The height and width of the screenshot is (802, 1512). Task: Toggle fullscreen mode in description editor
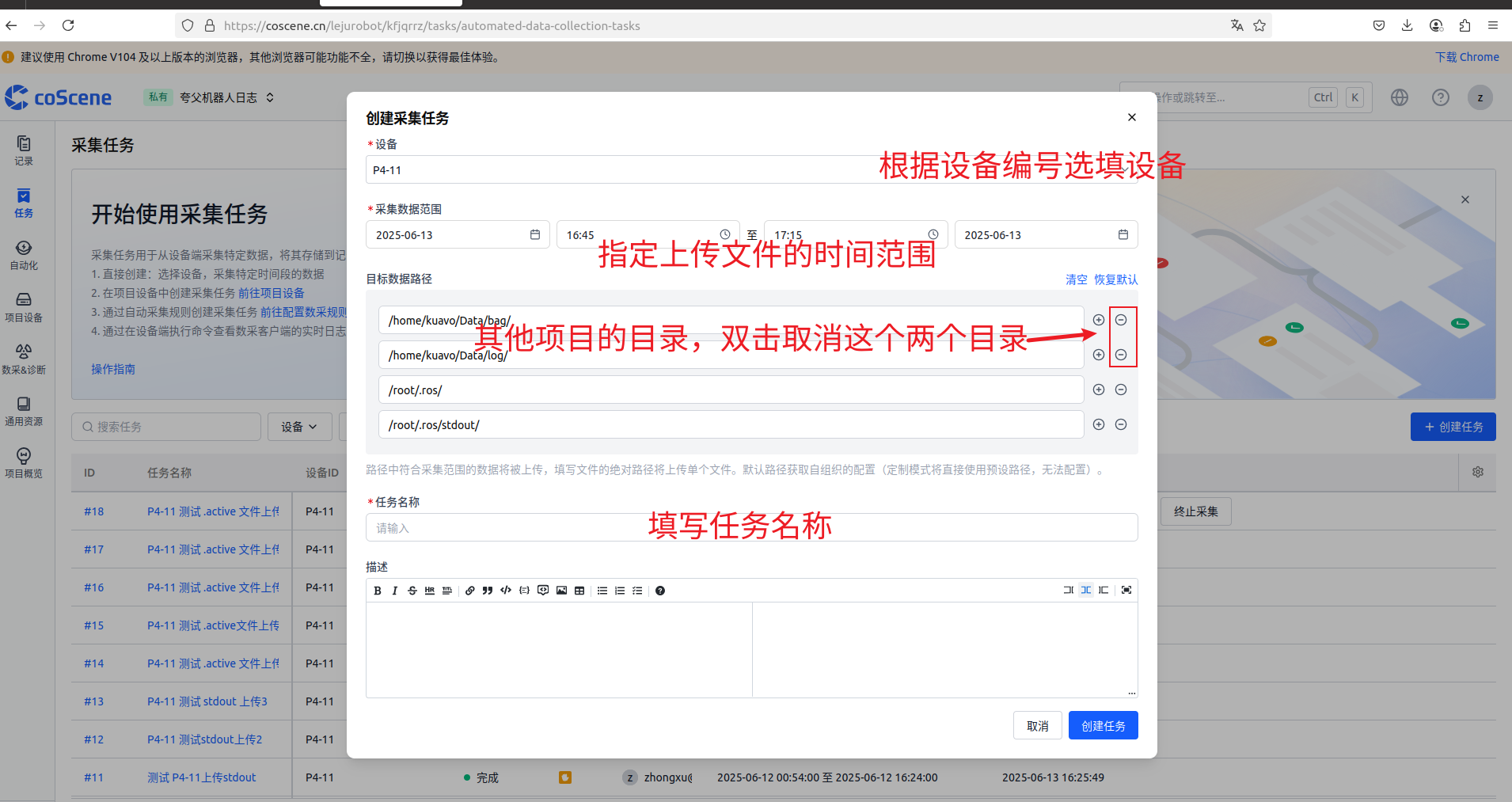[1126, 590]
